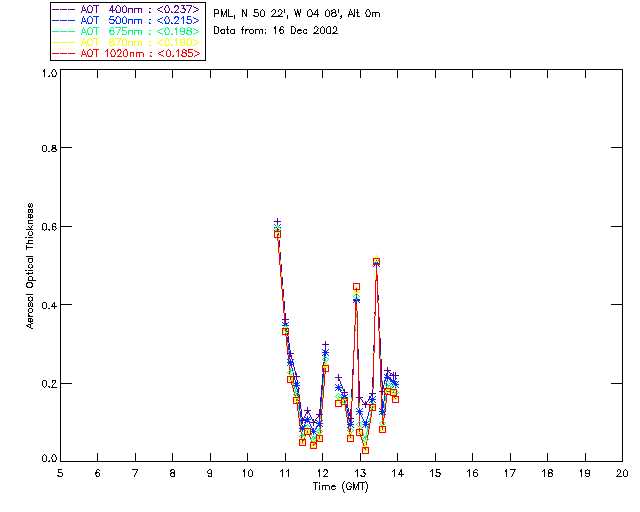640x512 pixels.
Task: Click the '1.0' y-axis tick label
Action: (x=49, y=73)
